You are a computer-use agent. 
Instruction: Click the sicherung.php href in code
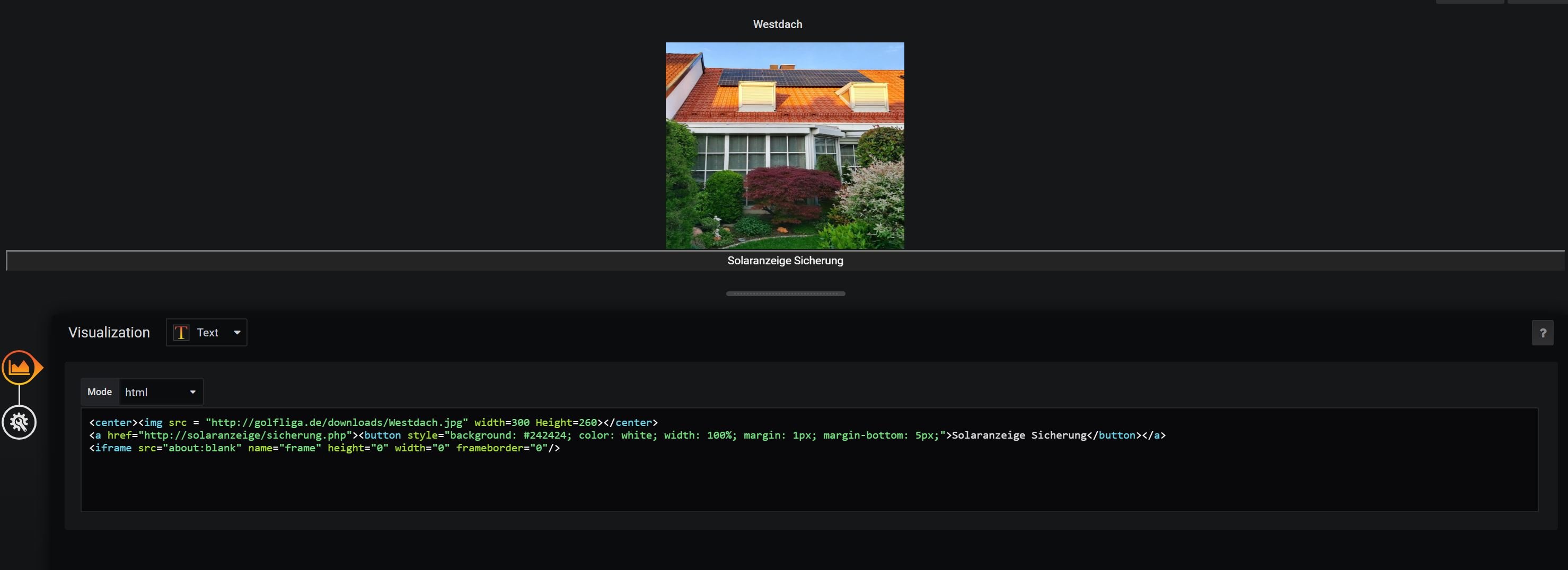(245, 435)
